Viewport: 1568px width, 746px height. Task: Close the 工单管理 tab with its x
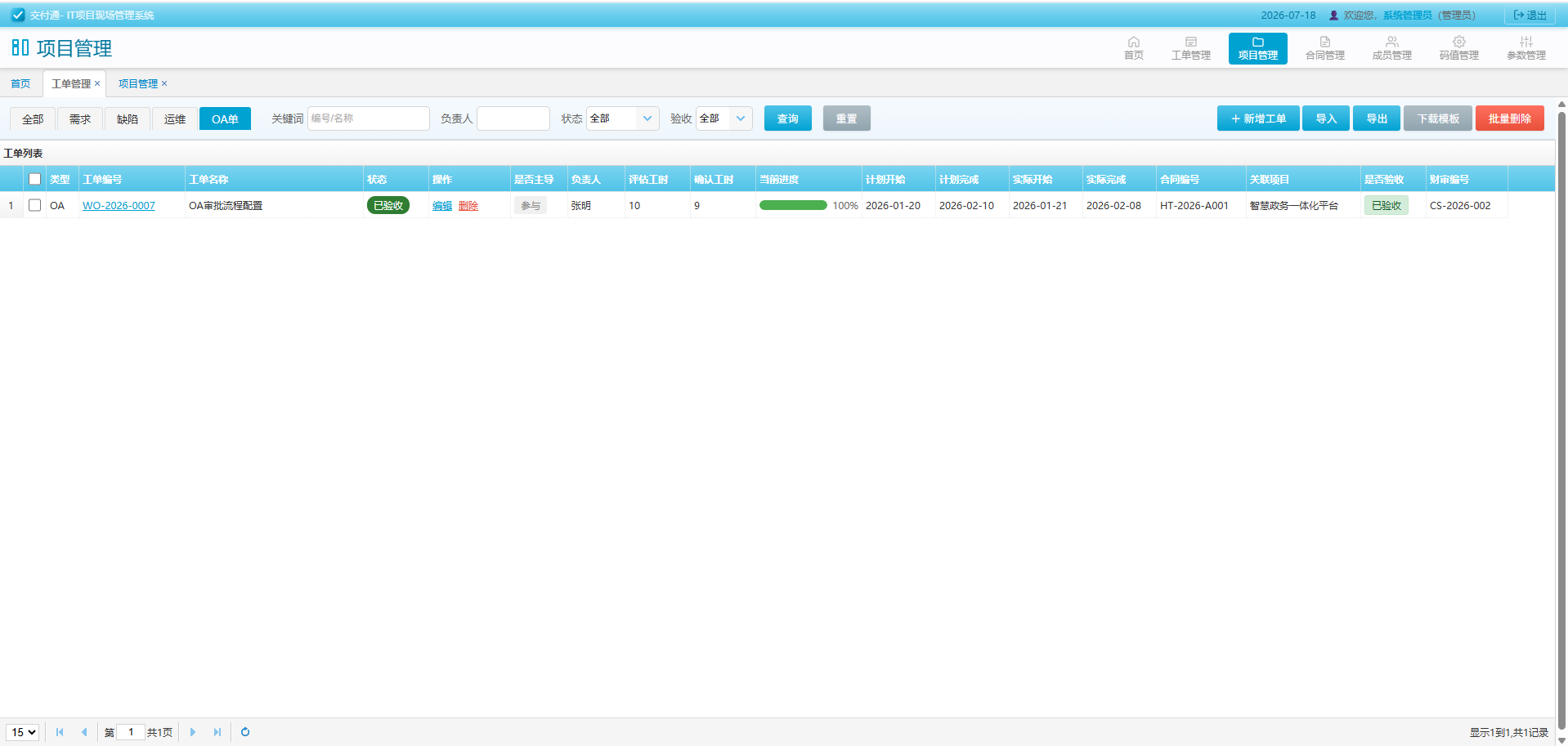[x=97, y=83]
